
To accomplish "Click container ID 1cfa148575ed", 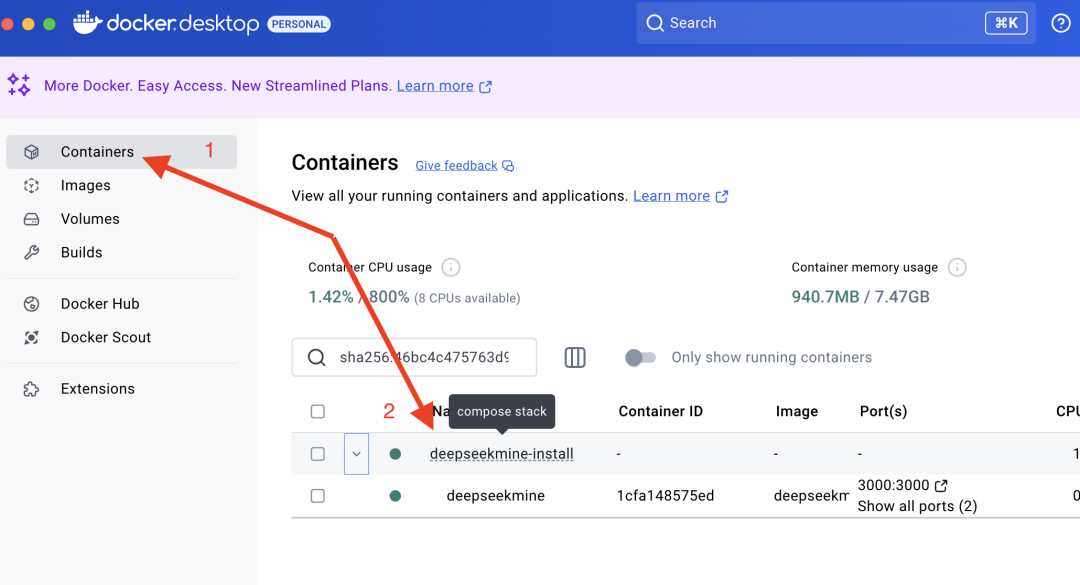I will point(665,496).
